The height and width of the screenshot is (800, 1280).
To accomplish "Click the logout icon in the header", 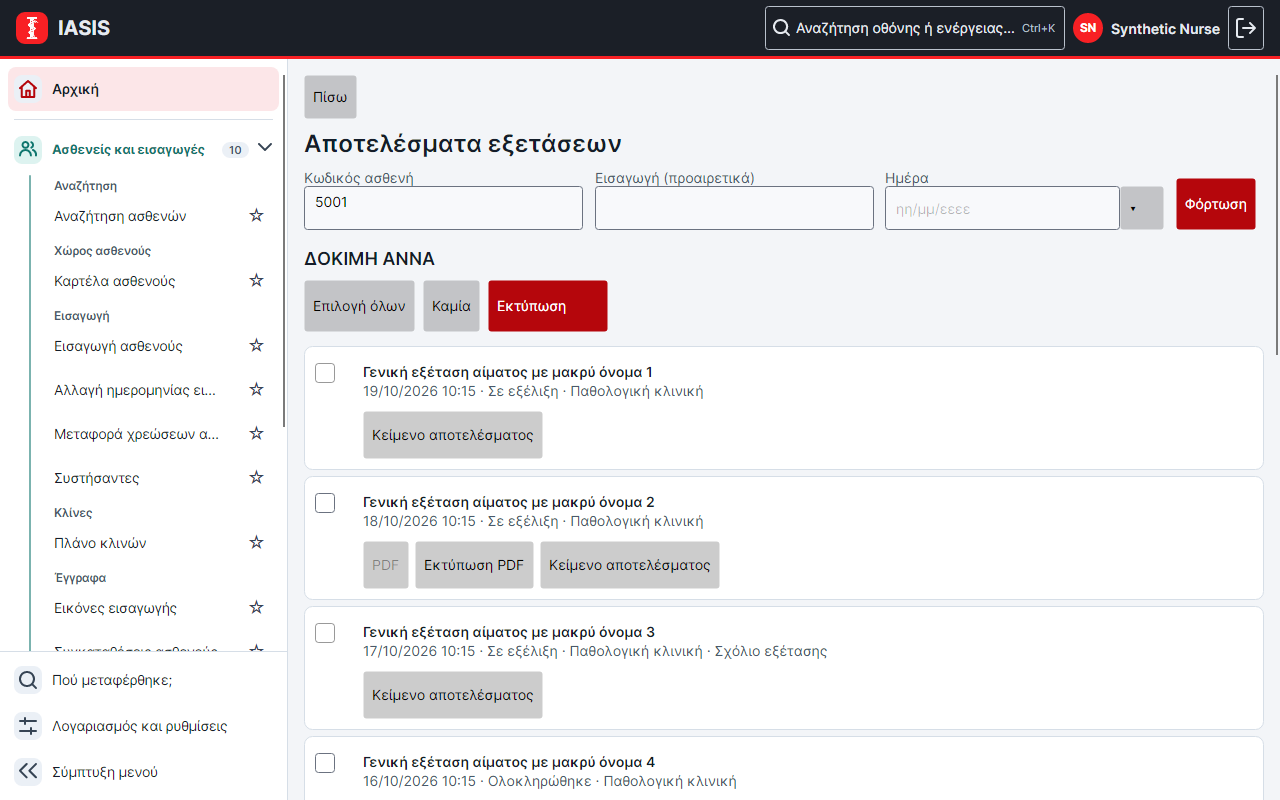I will click(1246, 28).
